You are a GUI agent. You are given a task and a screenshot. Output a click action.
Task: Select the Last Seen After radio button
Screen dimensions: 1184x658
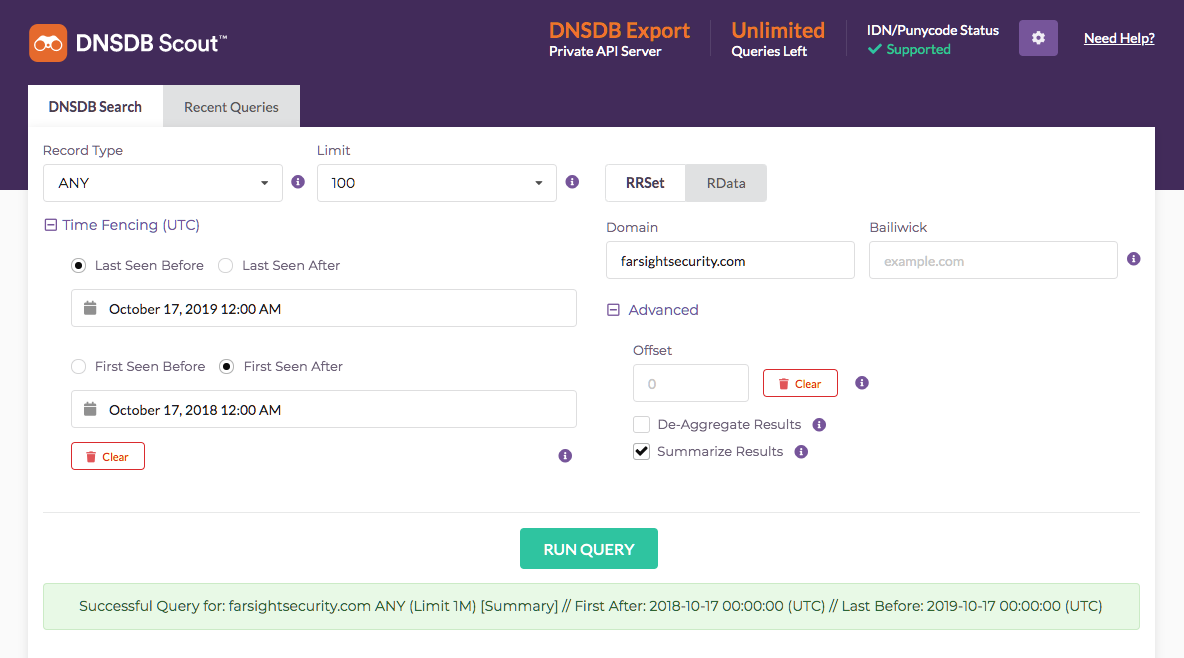pyautogui.click(x=225, y=265)
